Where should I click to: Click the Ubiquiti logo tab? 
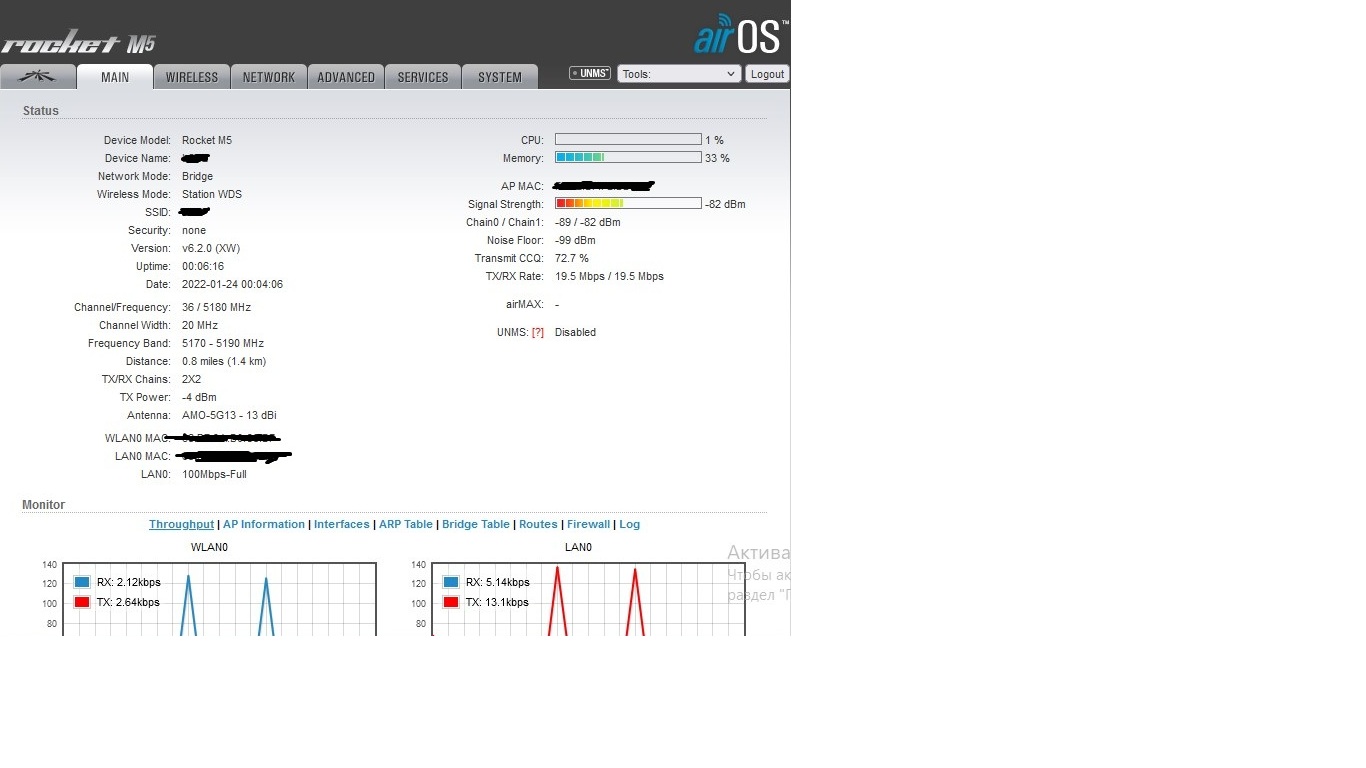39,77
